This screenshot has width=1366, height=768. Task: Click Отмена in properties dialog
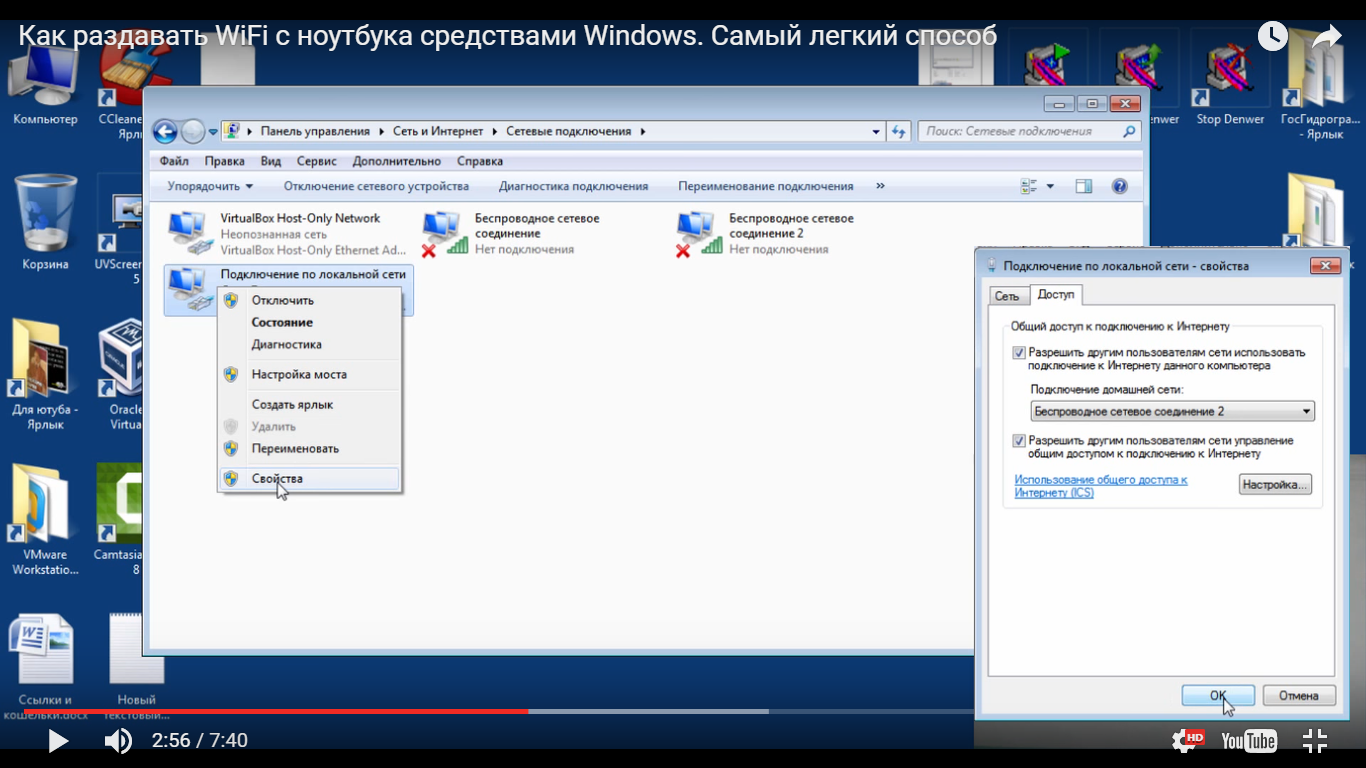[1299, 695]
